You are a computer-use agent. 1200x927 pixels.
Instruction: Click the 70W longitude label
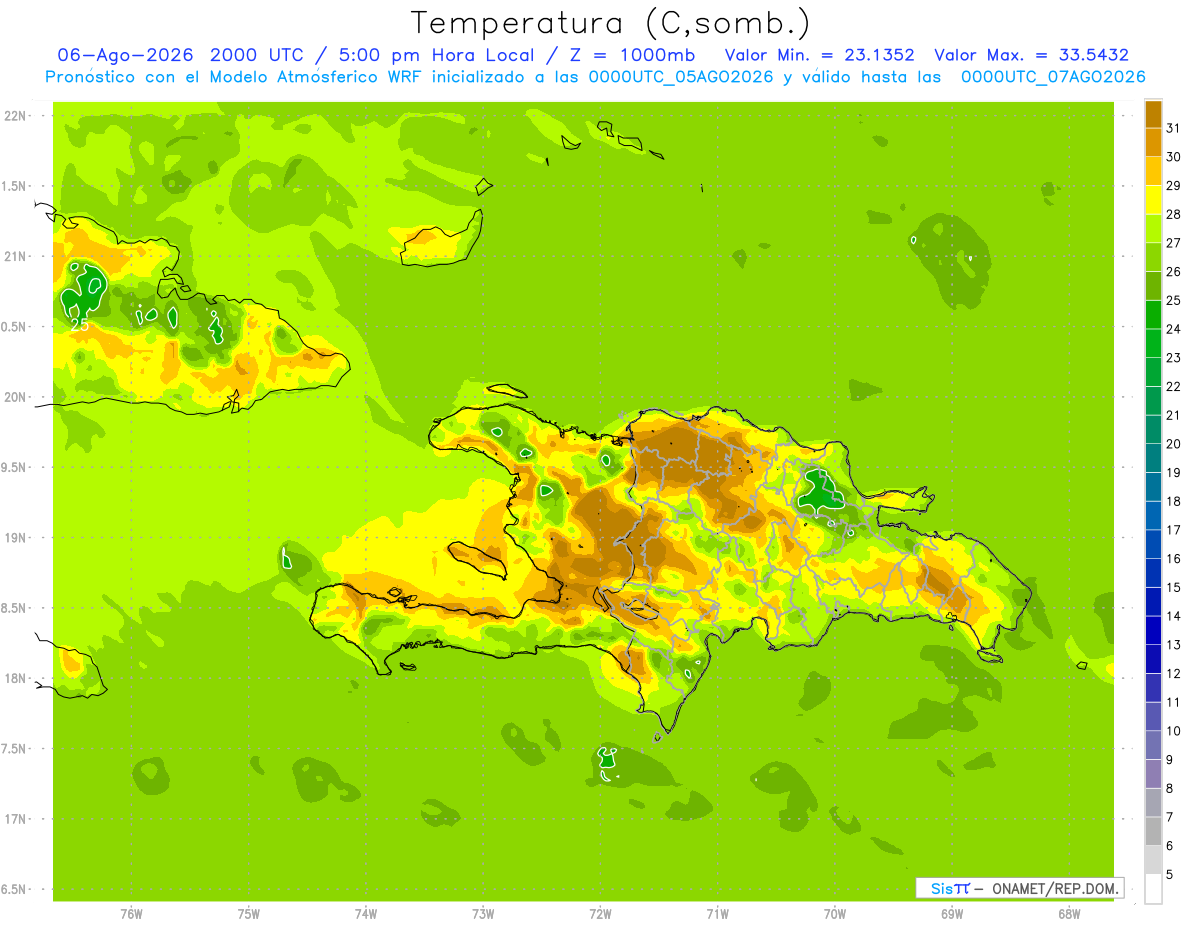[x=835, y=914]
